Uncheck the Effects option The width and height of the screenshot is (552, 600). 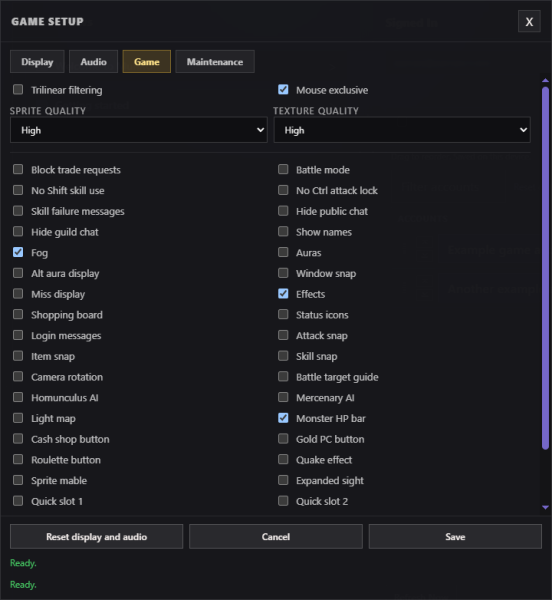pos(283,293)
